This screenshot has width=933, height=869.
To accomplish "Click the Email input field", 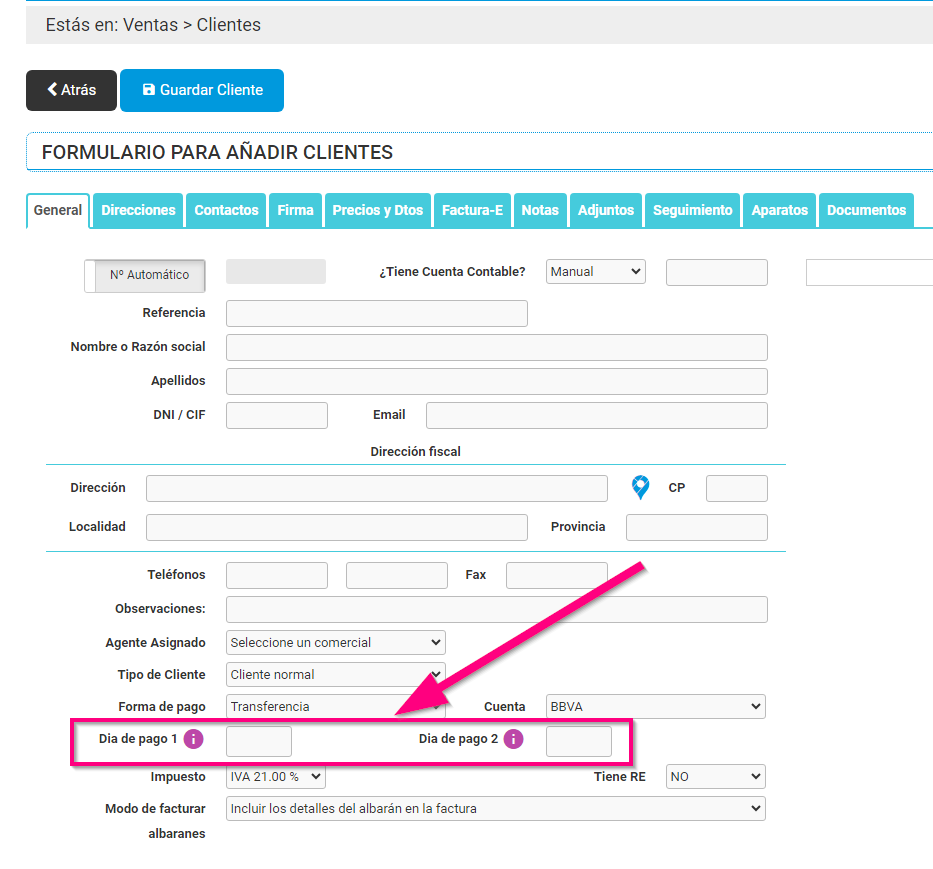I will 596,415.
